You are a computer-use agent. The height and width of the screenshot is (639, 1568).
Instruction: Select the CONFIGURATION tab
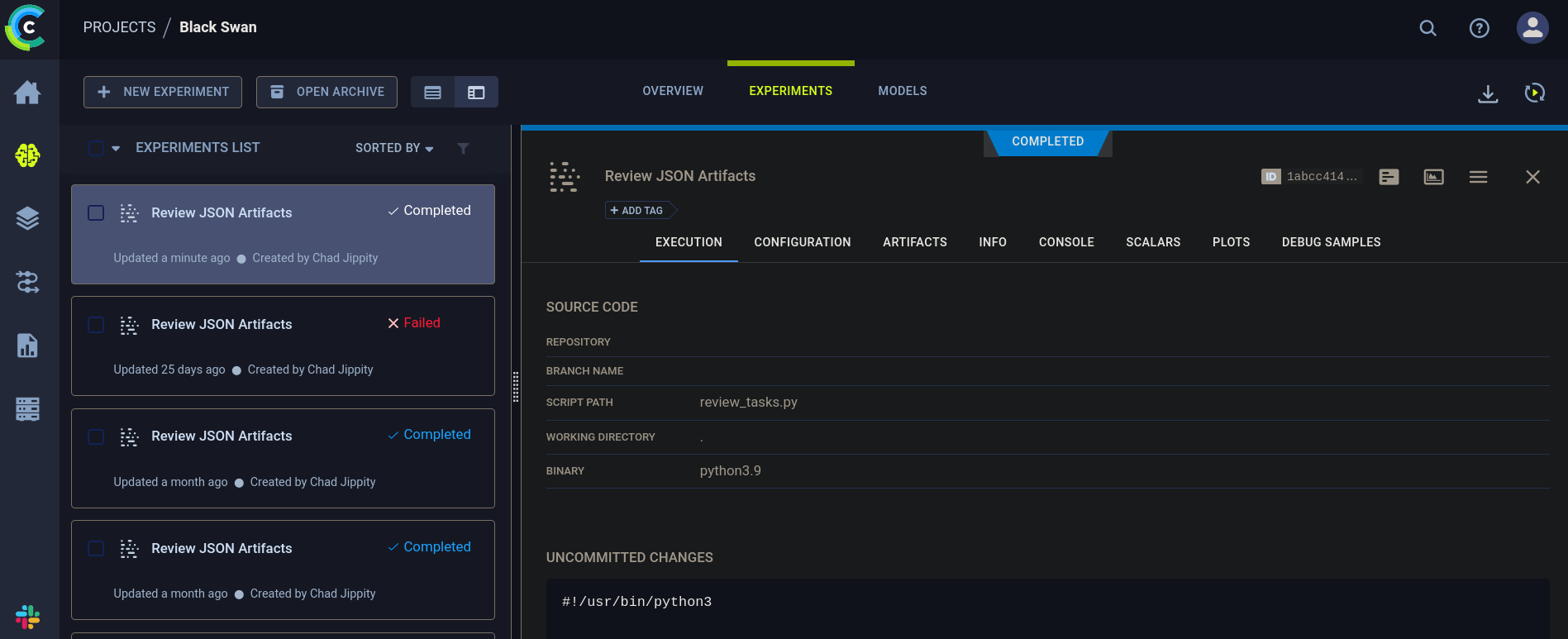(802, 242)
